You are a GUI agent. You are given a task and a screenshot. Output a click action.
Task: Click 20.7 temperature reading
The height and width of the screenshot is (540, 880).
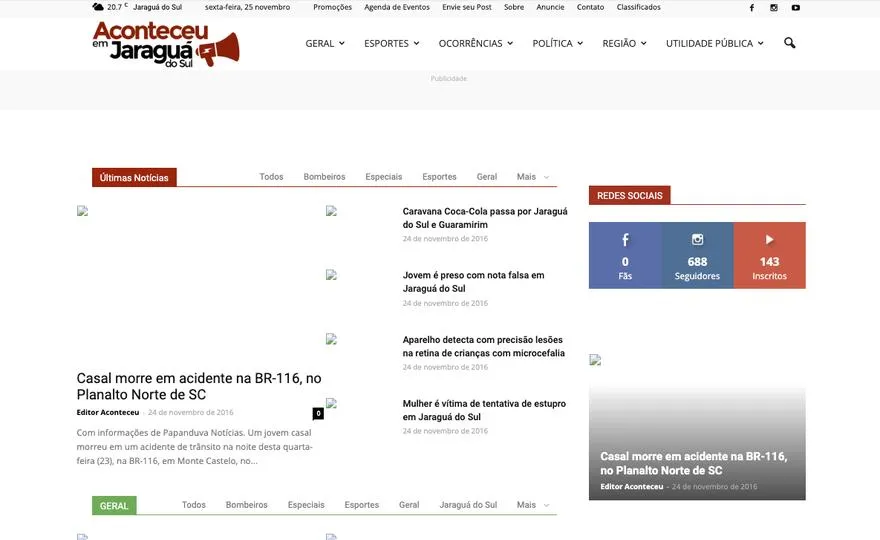click(117, 7)
